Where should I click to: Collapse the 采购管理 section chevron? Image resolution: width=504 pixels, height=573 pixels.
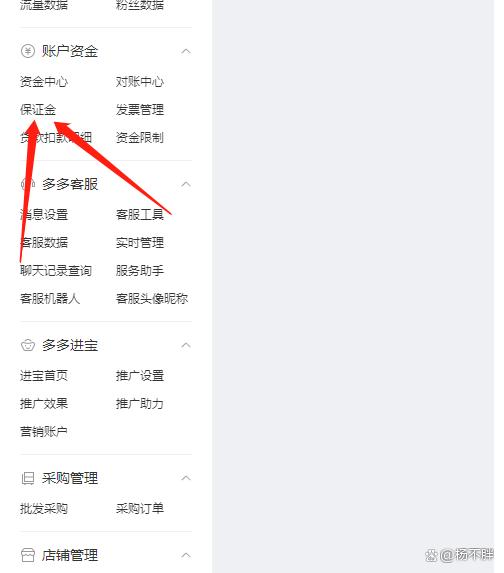186,478
